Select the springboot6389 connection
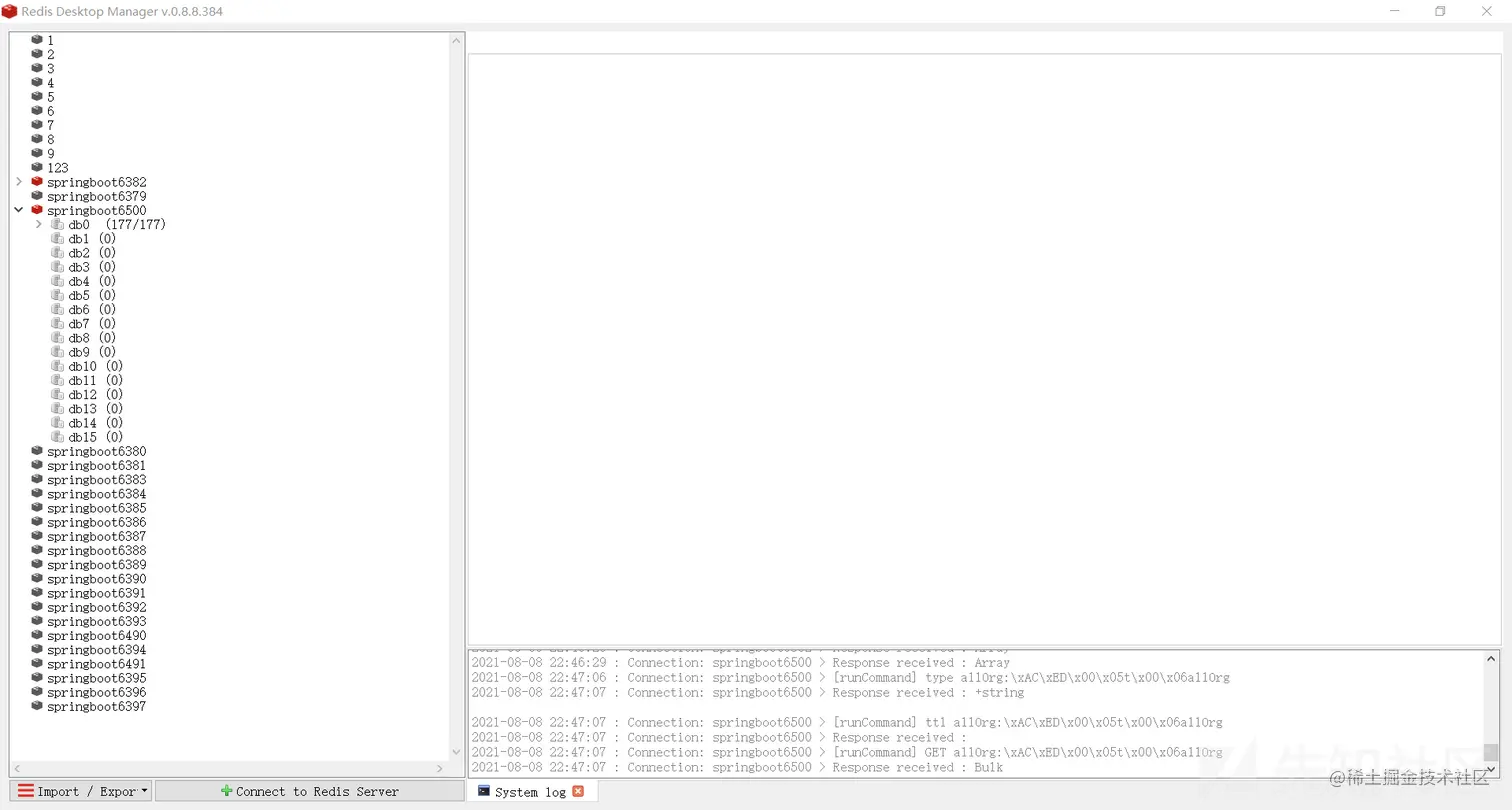Screen dimensions: 1512x810 click(96, 564)
